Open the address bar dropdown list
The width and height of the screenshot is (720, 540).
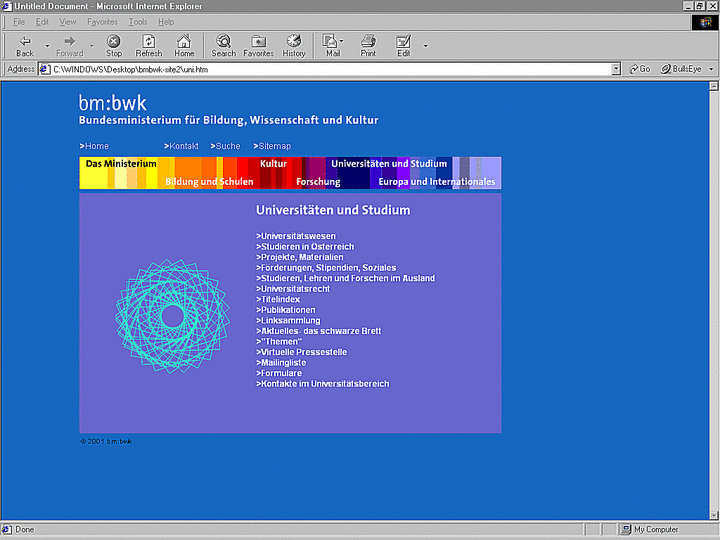(x=616, y=69)
